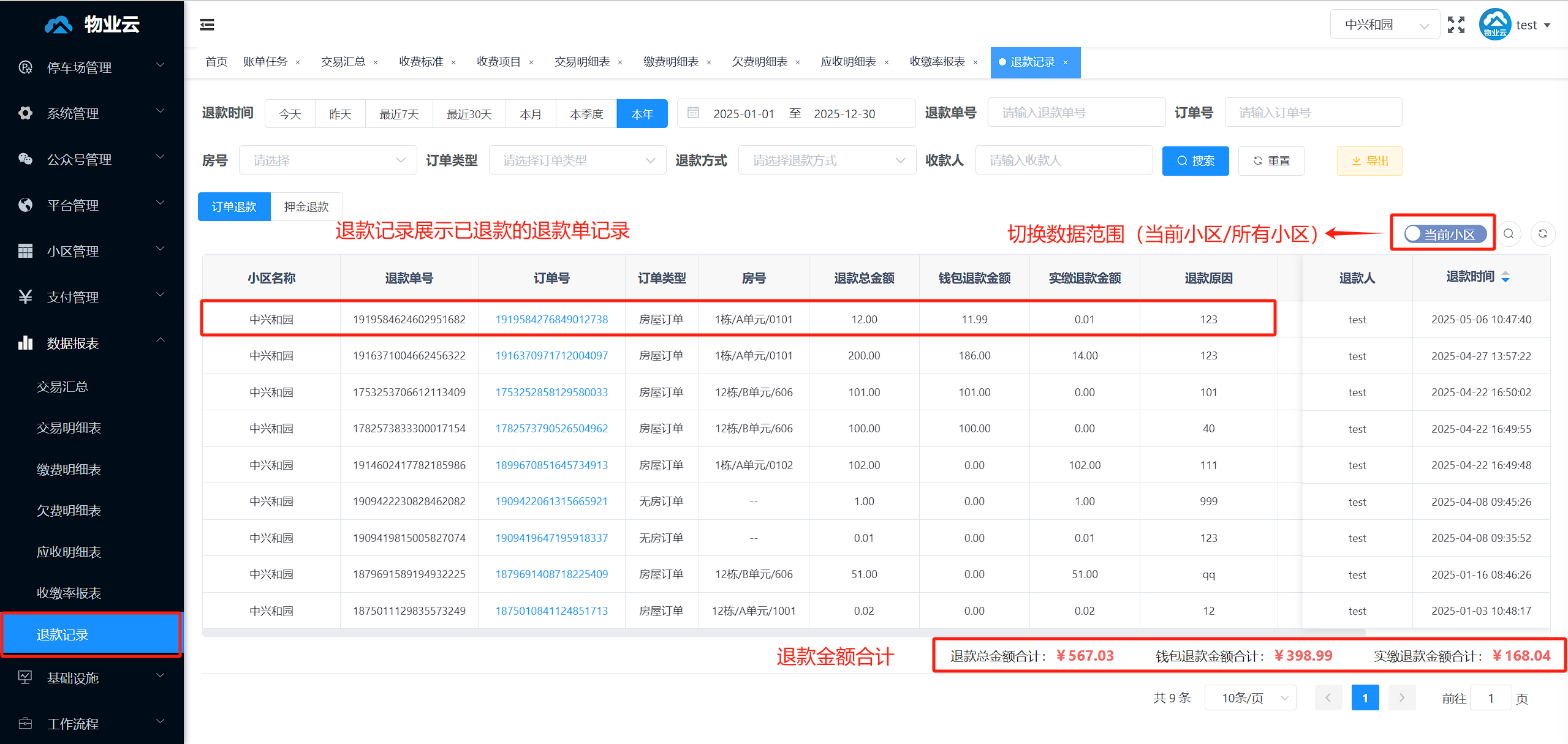Focus the 前往 page number field
This screenshot has height=744, width=1568.
pyautogui.click(x=1491, y=697)
